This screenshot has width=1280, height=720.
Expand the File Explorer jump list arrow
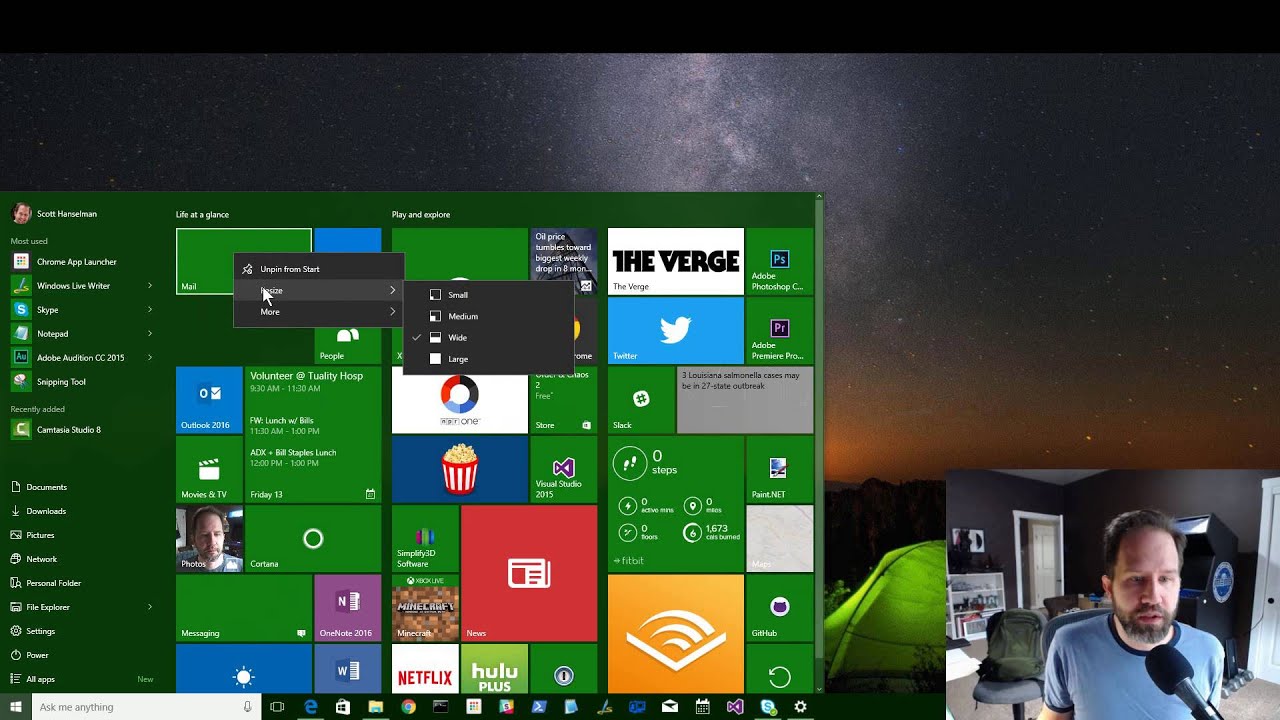tap(150, 607)
